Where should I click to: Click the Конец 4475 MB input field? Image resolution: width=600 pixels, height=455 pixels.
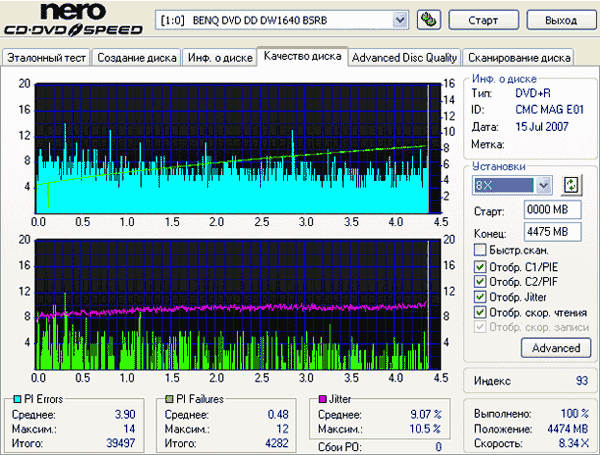553,232
